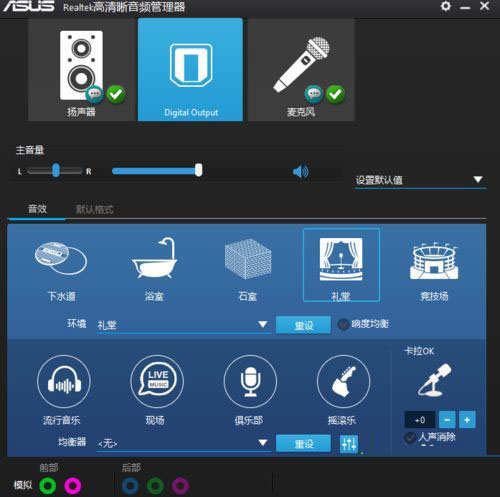Apply the 俱乐部 club equalizer preset
Image resolution: width=500 pixels, height=497 pixels.
[x=250, y=382]
